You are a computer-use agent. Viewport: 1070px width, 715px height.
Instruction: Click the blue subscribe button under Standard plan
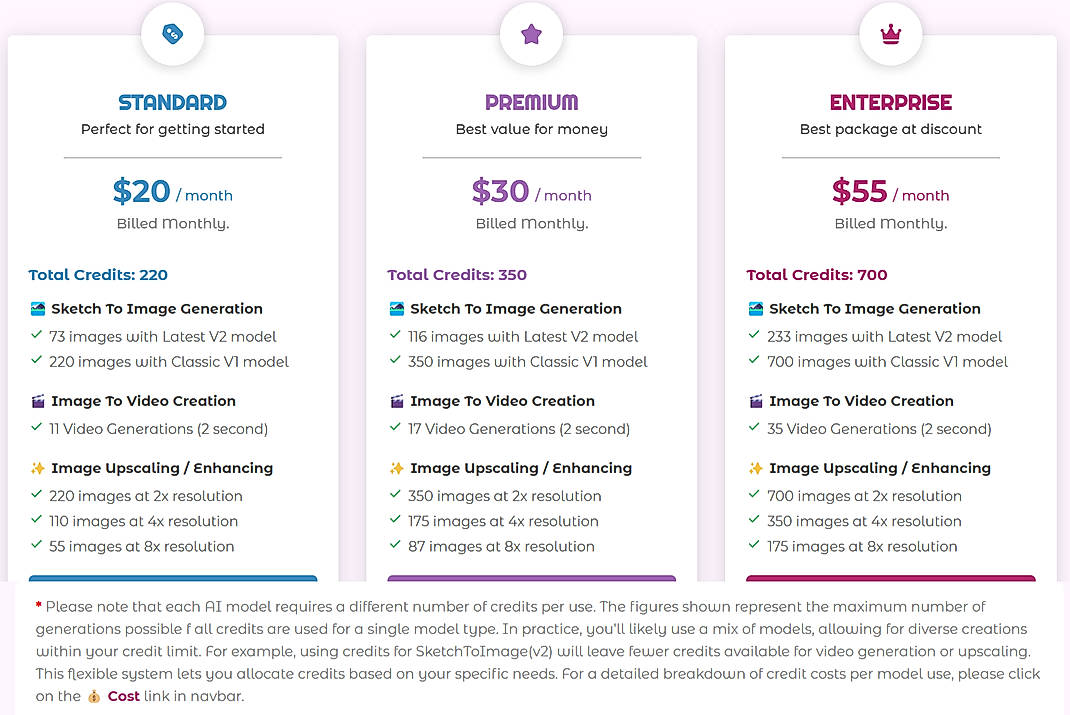click(x=172, y=581)
